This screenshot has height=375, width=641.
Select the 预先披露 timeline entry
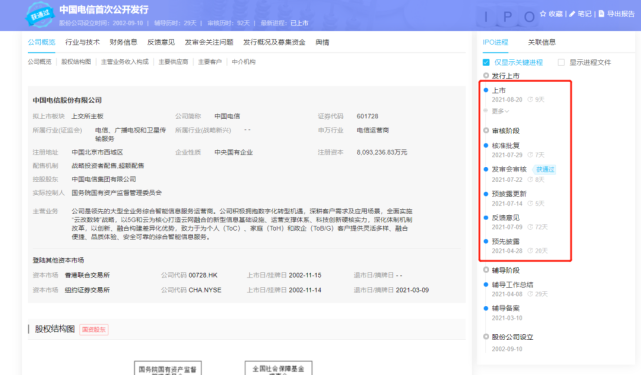(506, 241)
